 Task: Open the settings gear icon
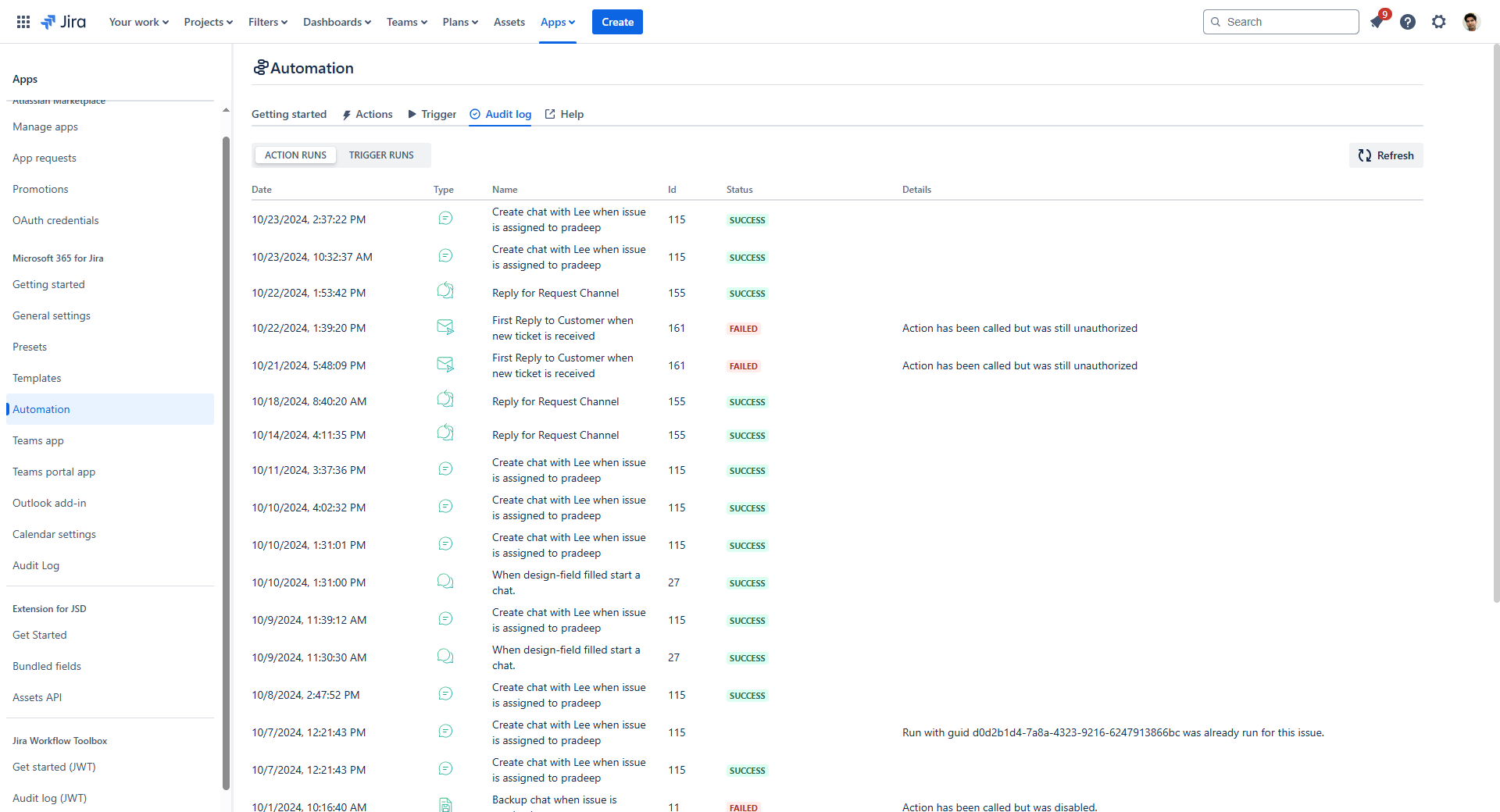[x=1439, y=22]
